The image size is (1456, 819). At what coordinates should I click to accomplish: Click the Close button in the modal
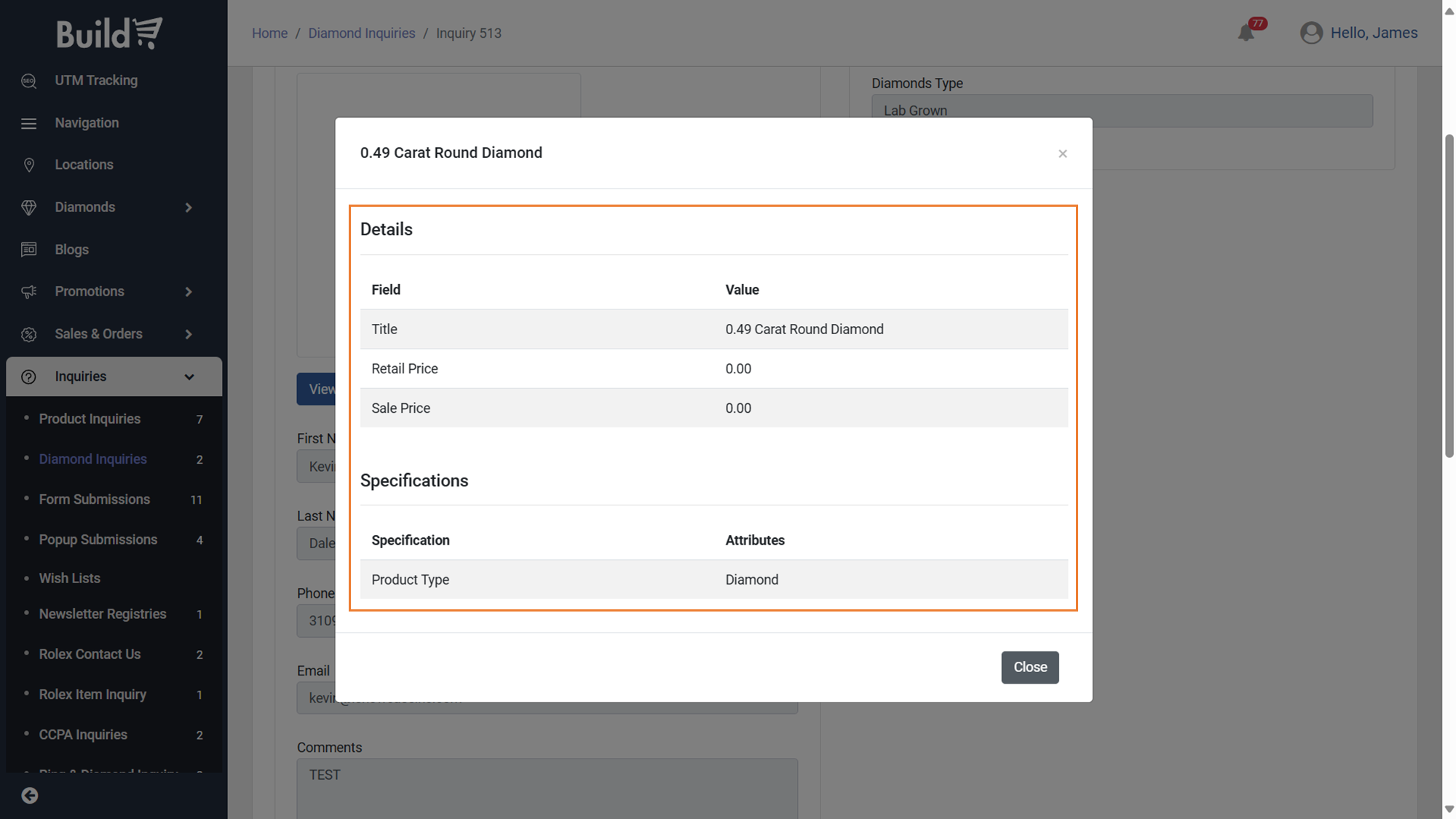[1029, 667]
